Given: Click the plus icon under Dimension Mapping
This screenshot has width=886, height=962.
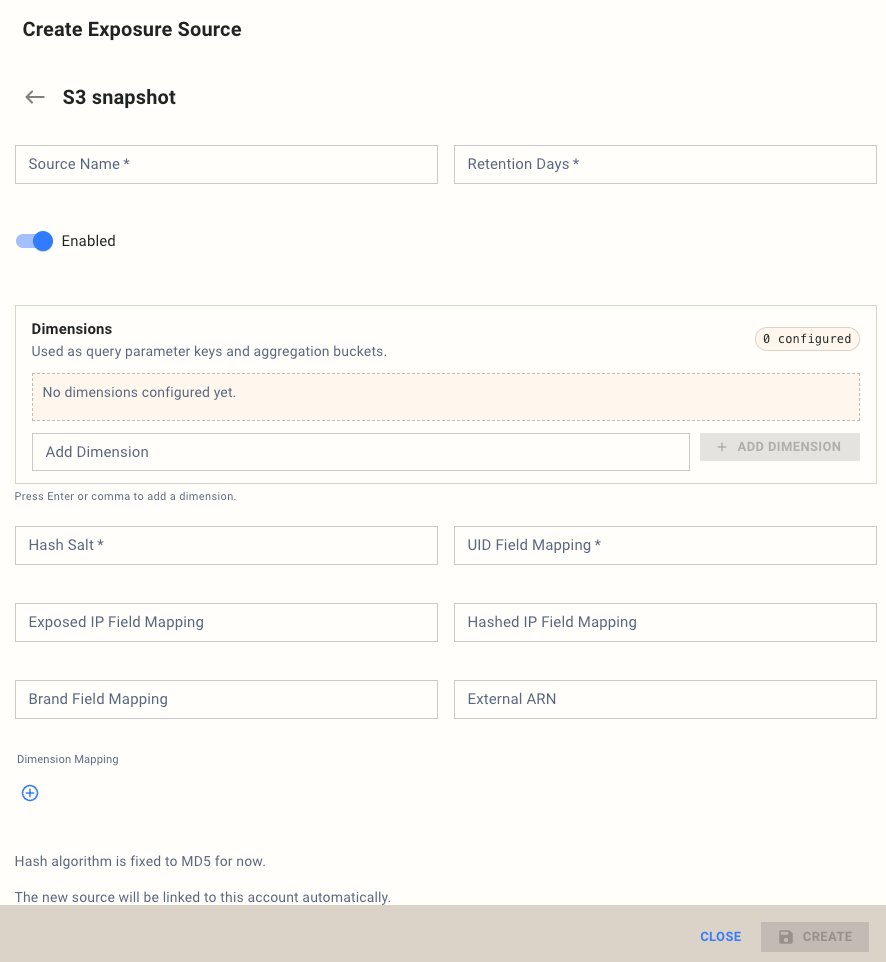Looking at the screenshot, I should (30, 793).
